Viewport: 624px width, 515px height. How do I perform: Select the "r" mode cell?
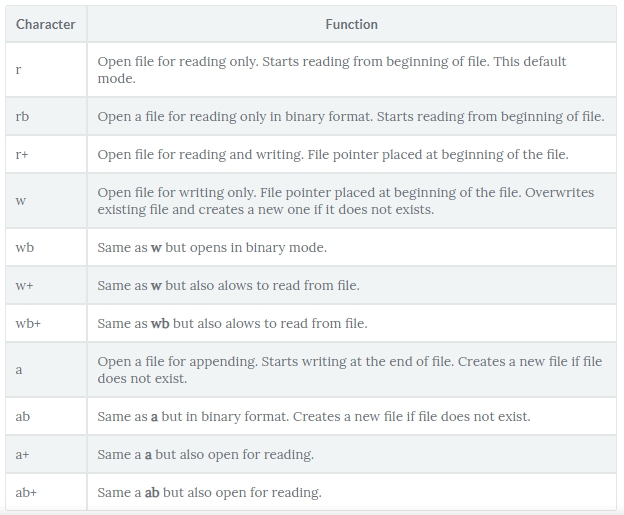coord(19,70)
